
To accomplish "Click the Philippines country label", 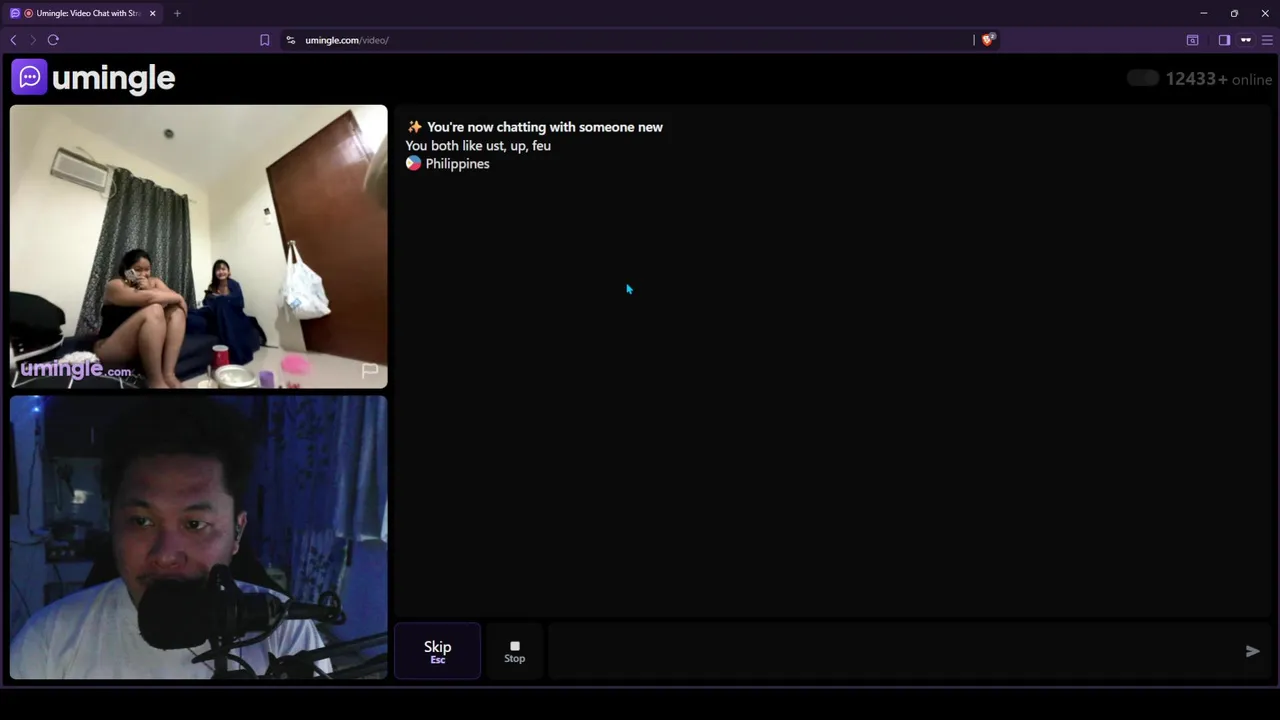I will (448, 163).
